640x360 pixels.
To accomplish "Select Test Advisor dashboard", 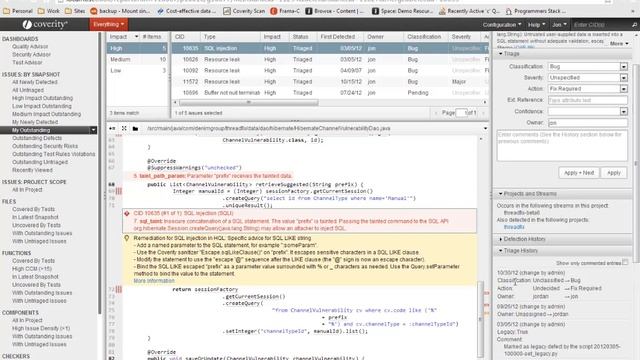I will (27, 63).
